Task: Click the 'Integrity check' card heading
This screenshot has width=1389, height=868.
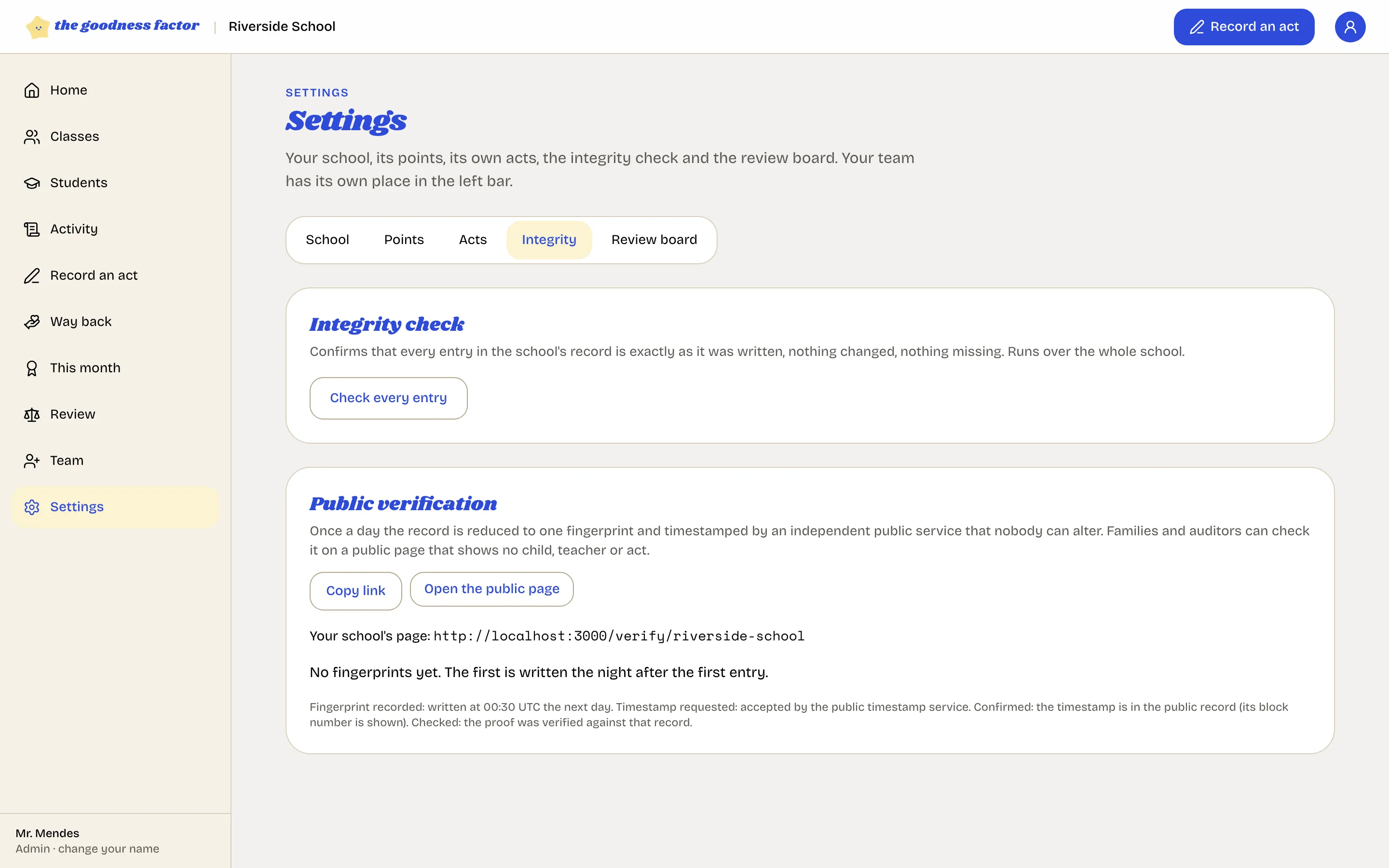Action: [x=387, y=325]
